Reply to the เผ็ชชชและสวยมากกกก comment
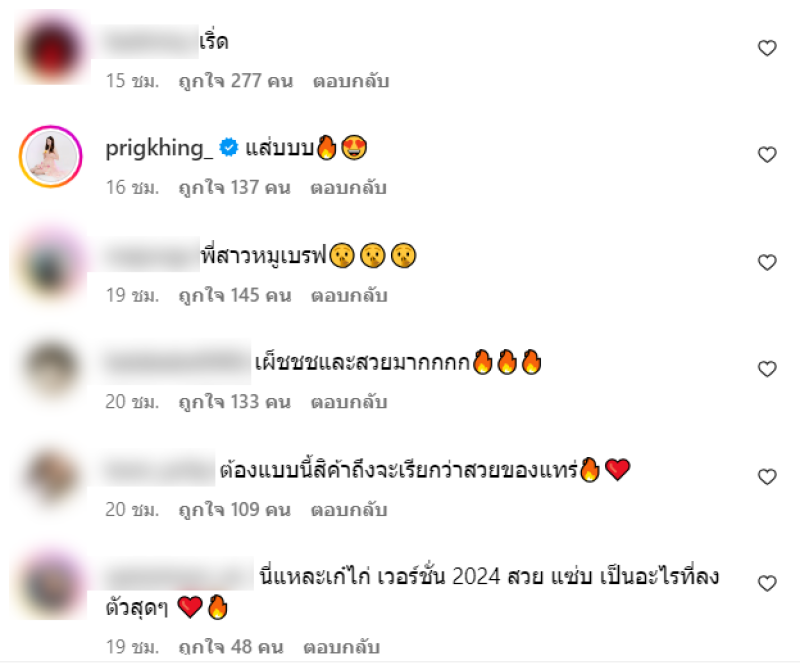 pyautogui.click(x=349, y=402)
